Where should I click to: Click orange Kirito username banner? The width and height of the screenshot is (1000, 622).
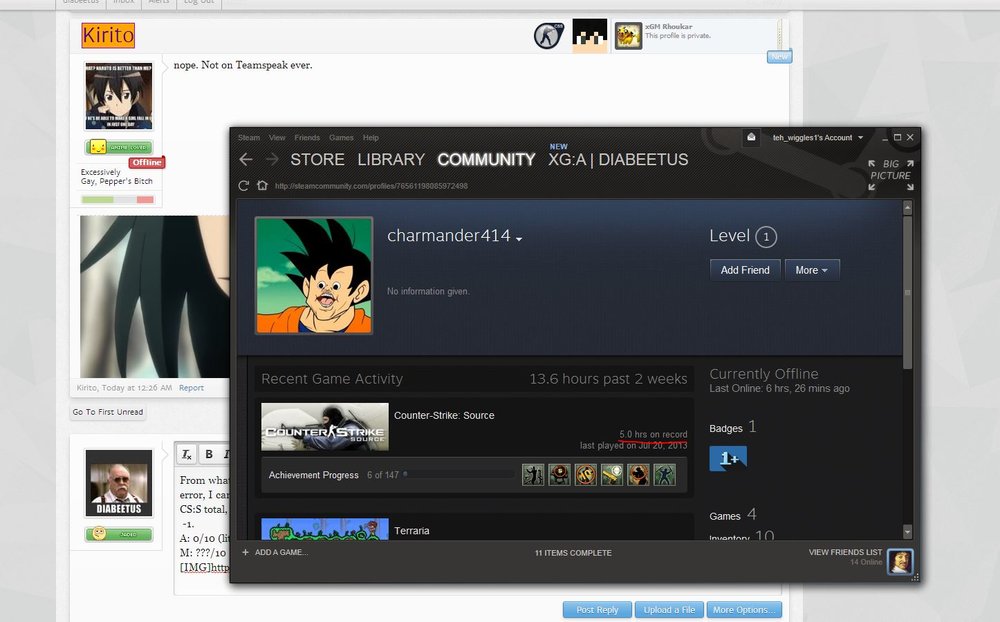(108, 35)
